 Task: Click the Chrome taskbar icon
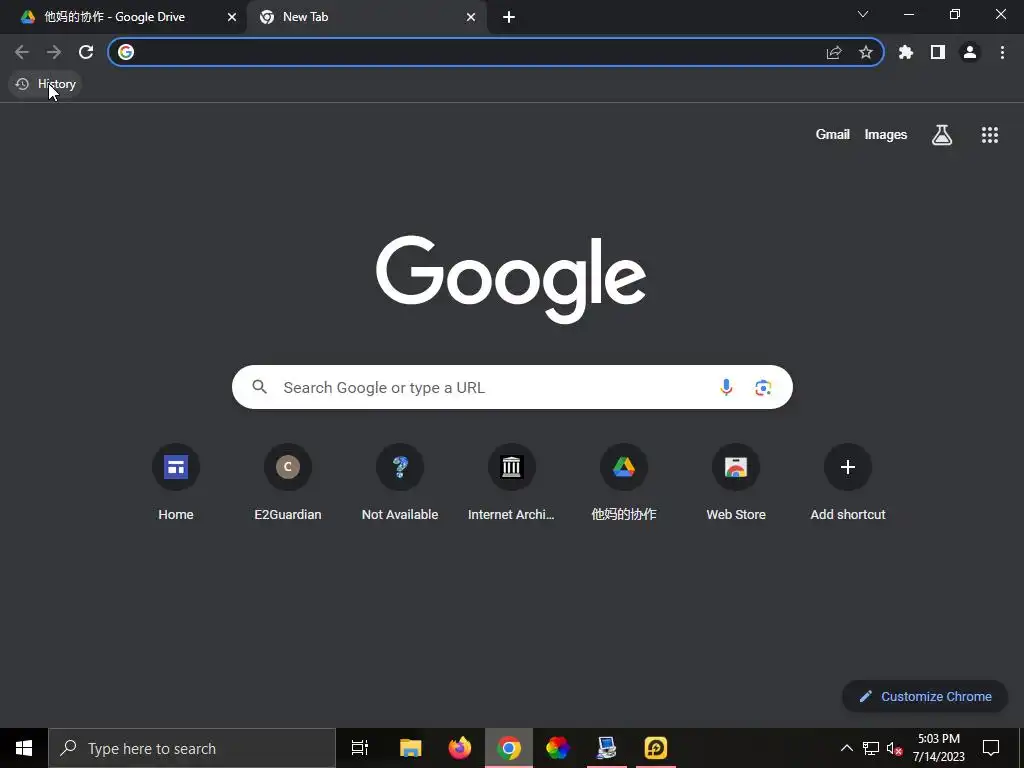tap(509, 748)
